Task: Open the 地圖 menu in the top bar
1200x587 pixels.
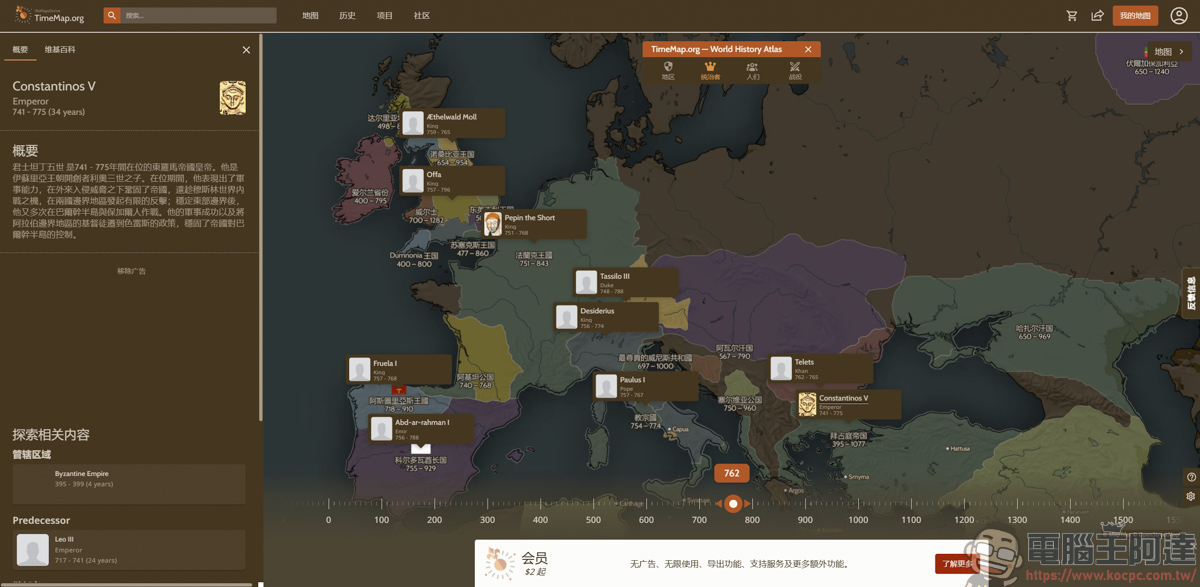Action: click(x=310, y=16)
